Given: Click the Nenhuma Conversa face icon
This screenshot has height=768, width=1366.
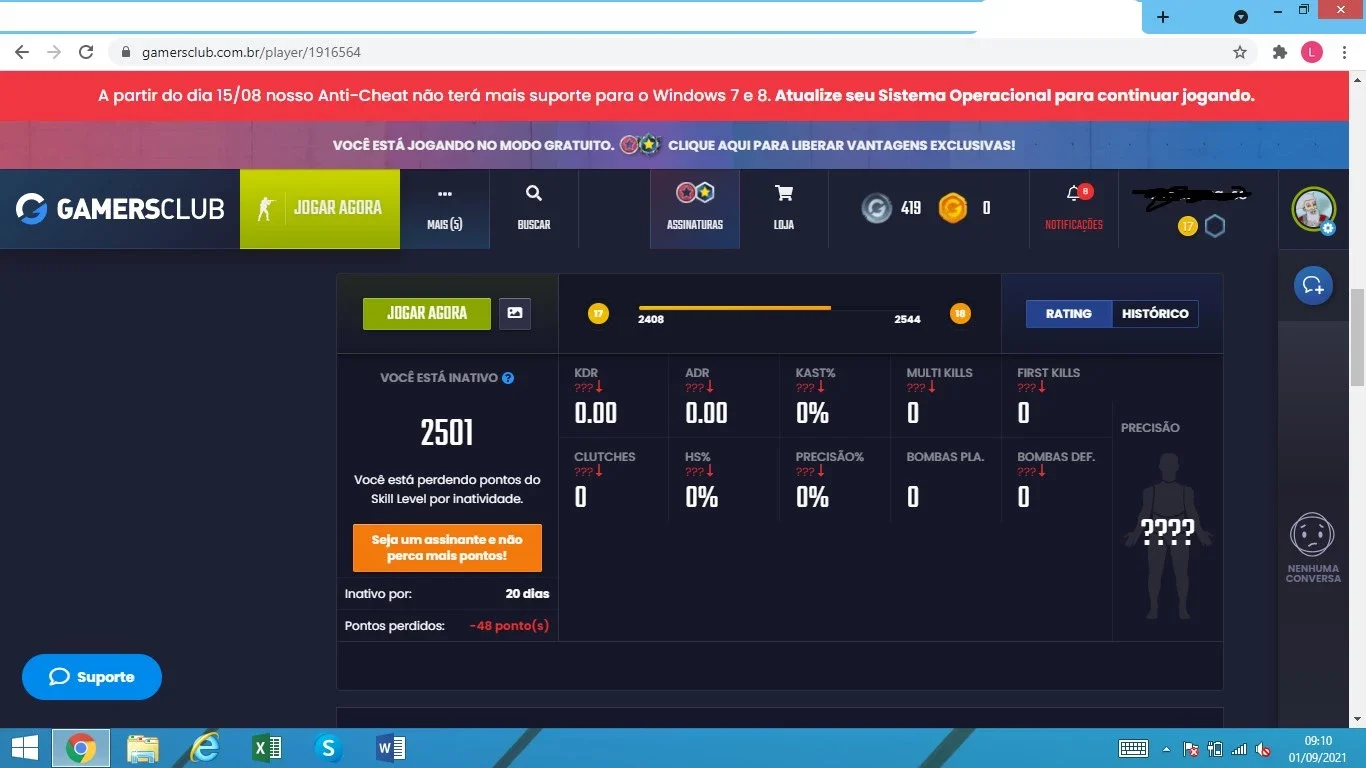Looking at the screenshot, I should [1313, 535].
